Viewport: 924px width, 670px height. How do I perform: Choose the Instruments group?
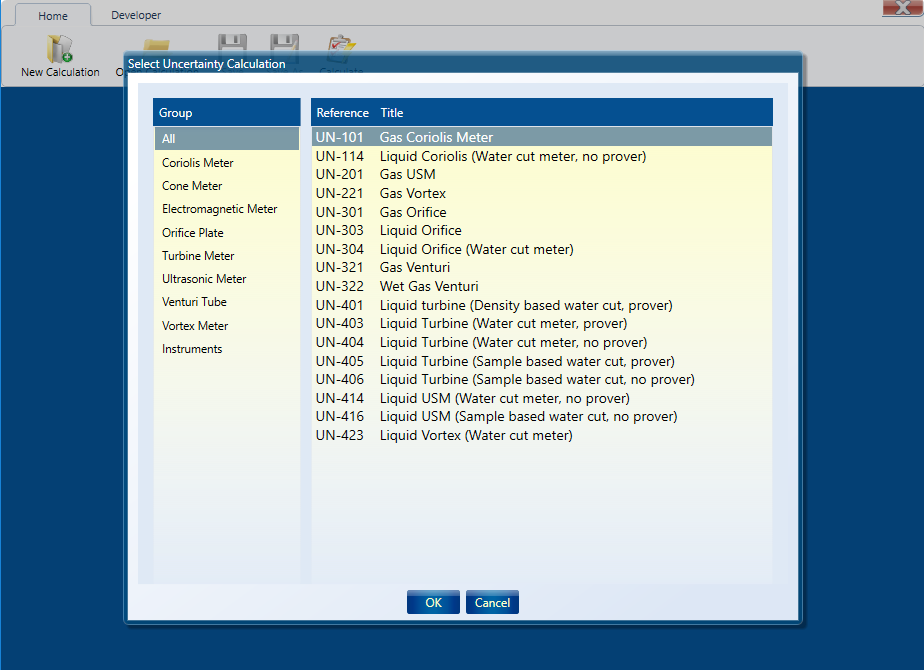(227, 349)
